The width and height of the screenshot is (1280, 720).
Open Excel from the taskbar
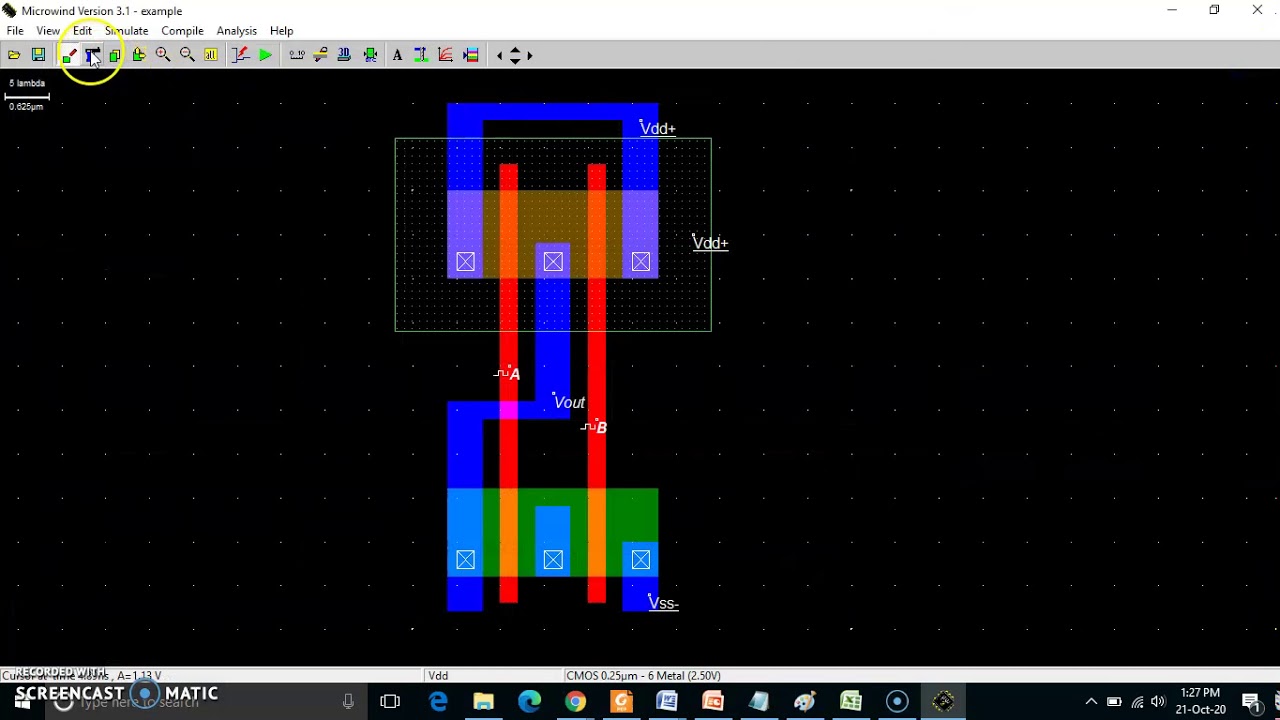coord(851,702)
